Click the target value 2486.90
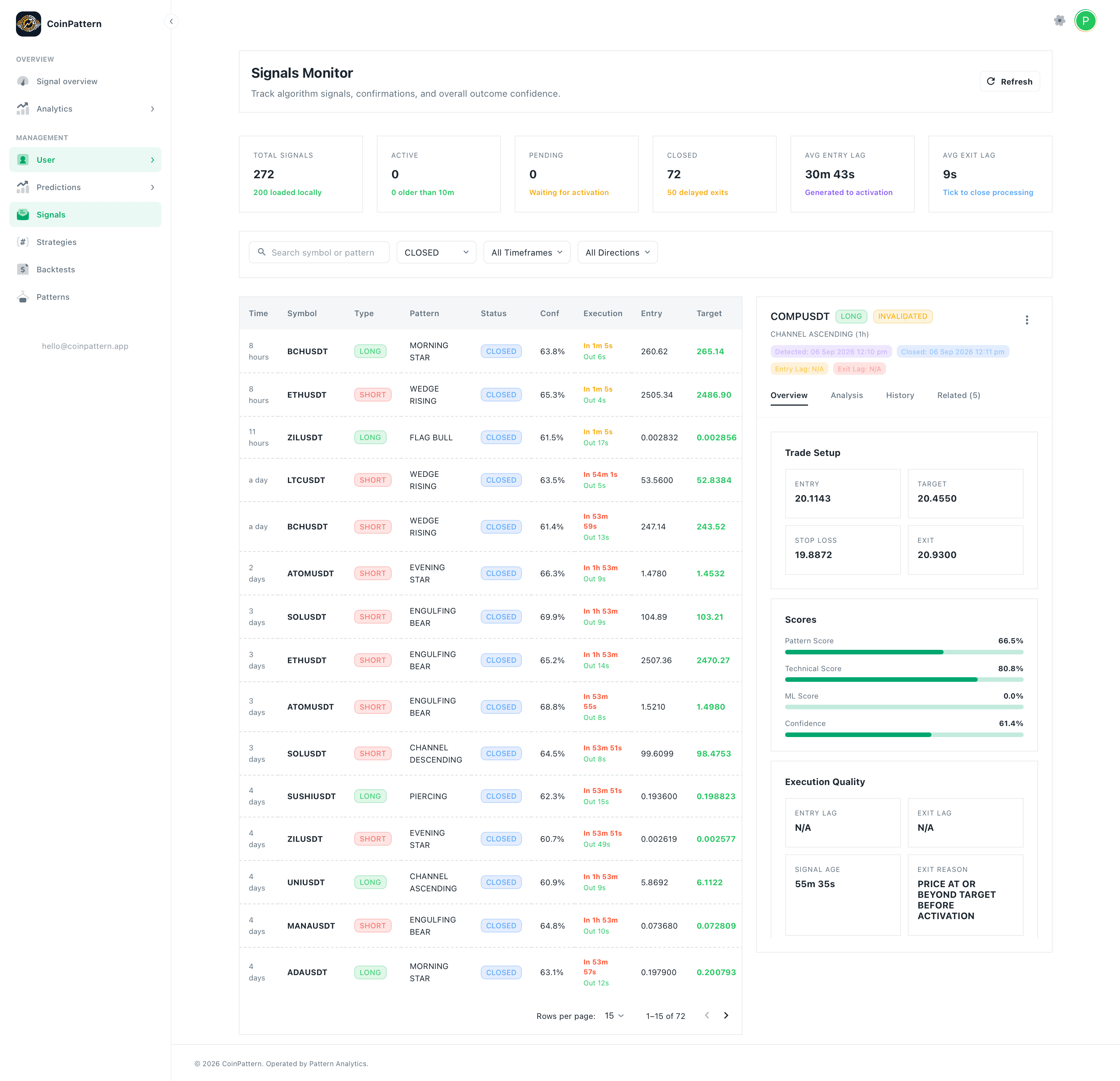 tap(714, 395)
